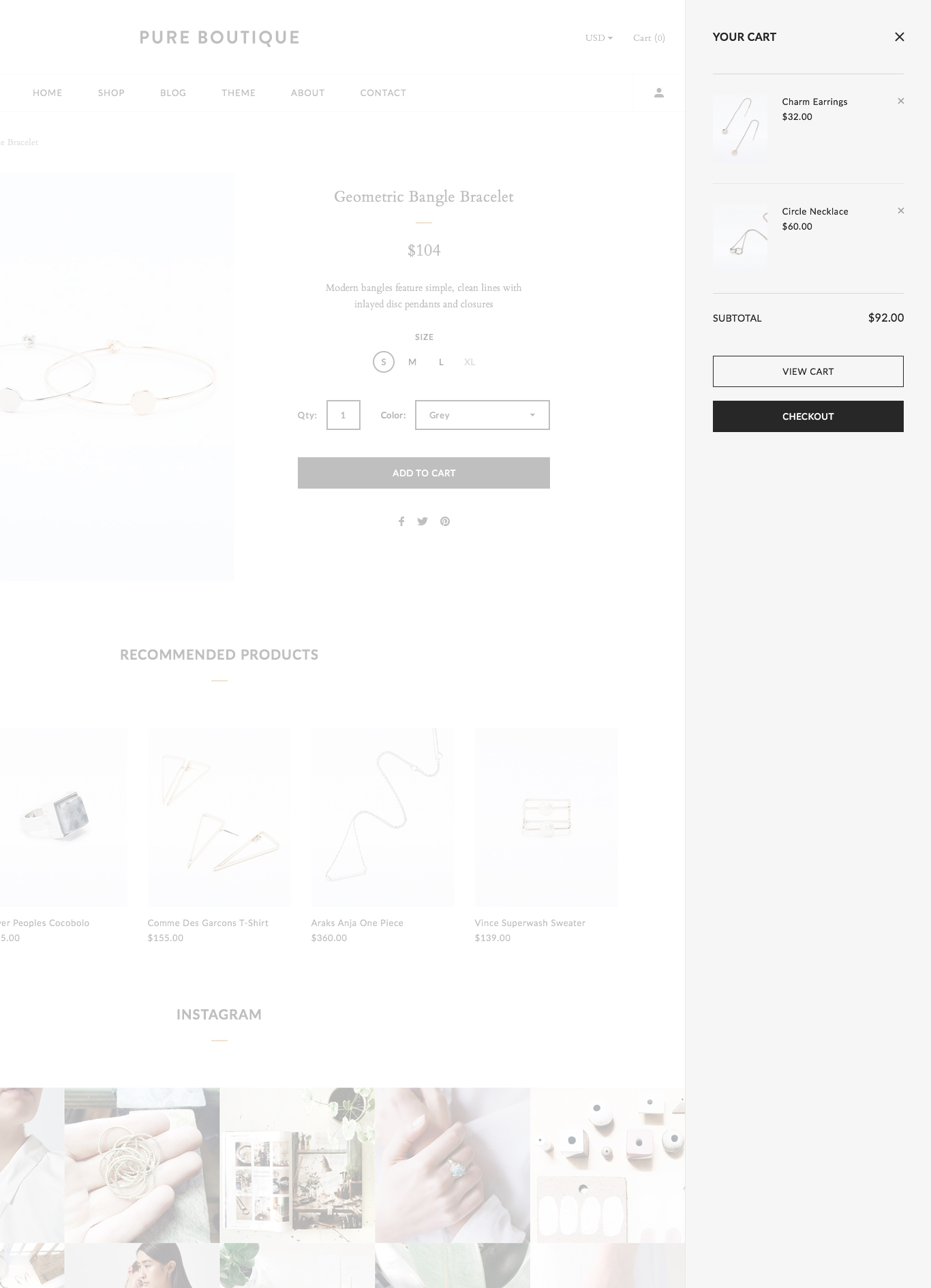Close the Your Cart panel

[x=899, y=37]
